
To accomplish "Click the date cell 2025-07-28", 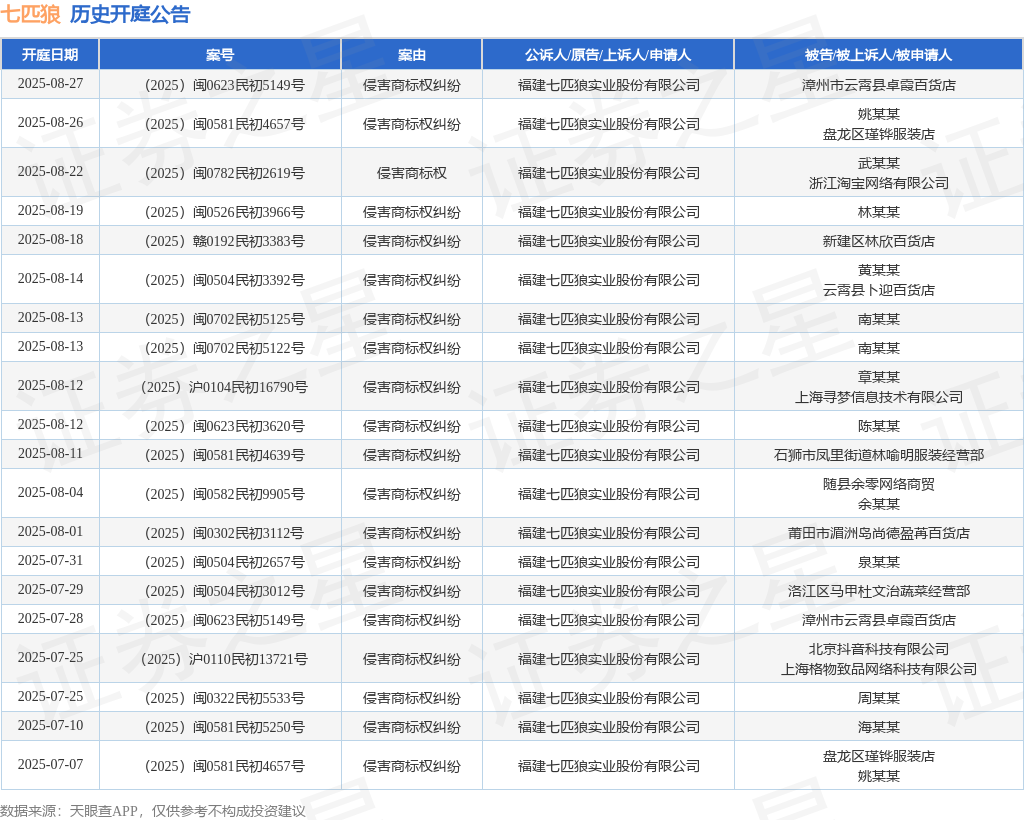I will (50, 618).
